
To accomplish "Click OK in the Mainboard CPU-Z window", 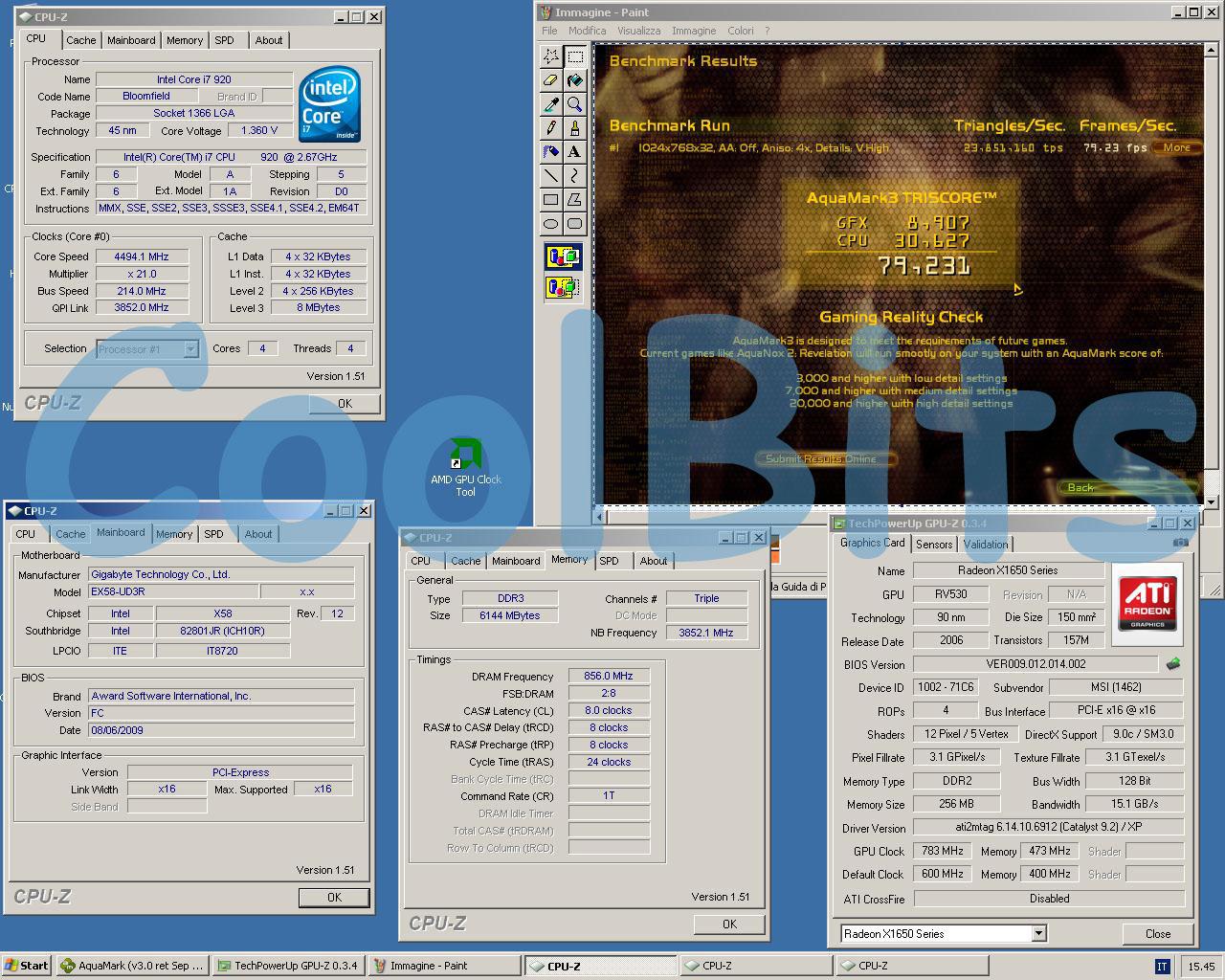I will point(334,898).
